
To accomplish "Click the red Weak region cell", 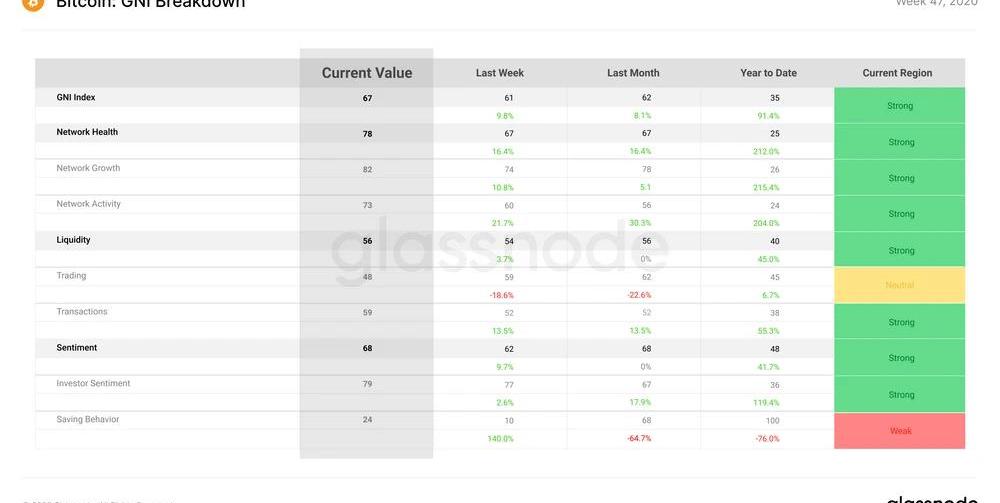I will click(x=899, y=431).
